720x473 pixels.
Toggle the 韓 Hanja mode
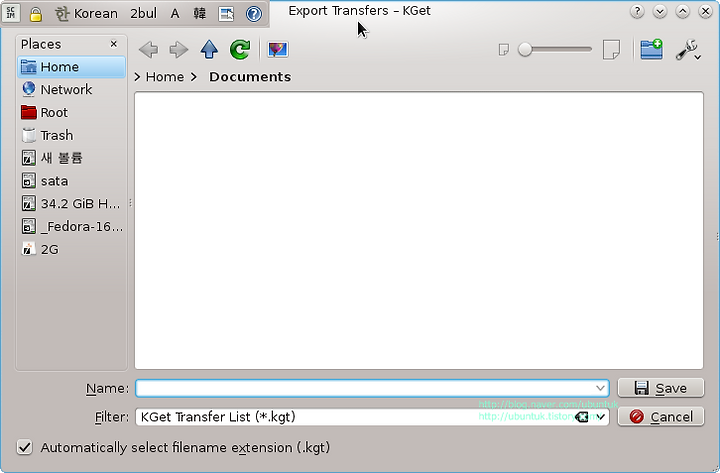[x=199, y=14]
